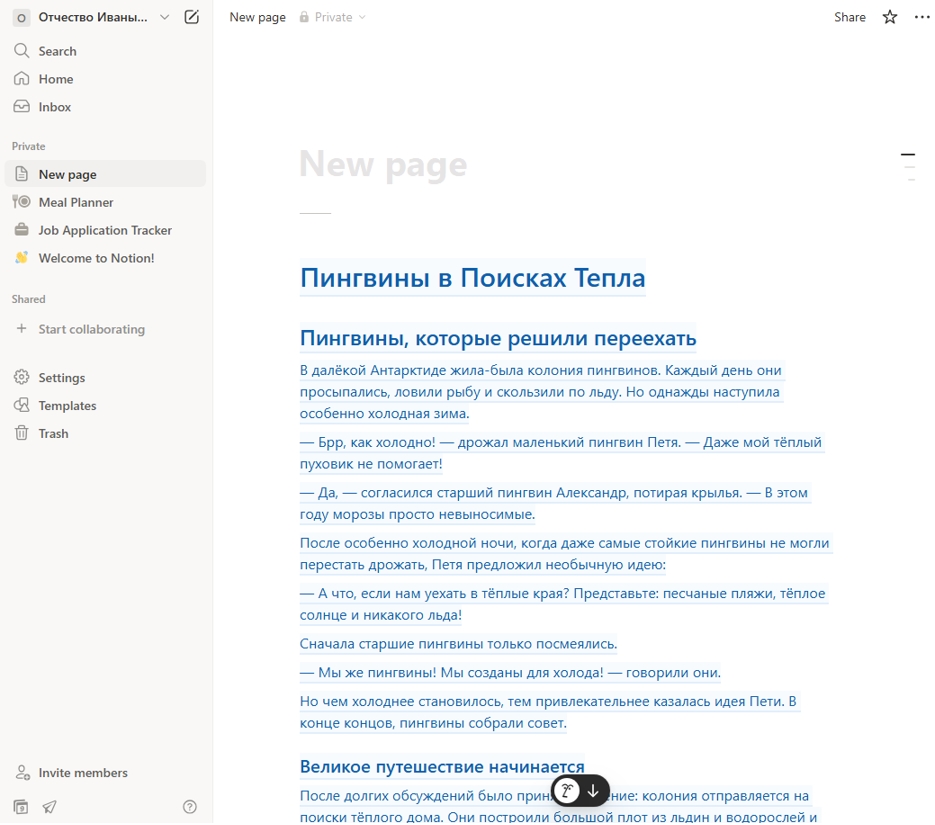Open the Private sharing dropdown
The height and width of the screenshot is (825, 935).
(333, 17)
